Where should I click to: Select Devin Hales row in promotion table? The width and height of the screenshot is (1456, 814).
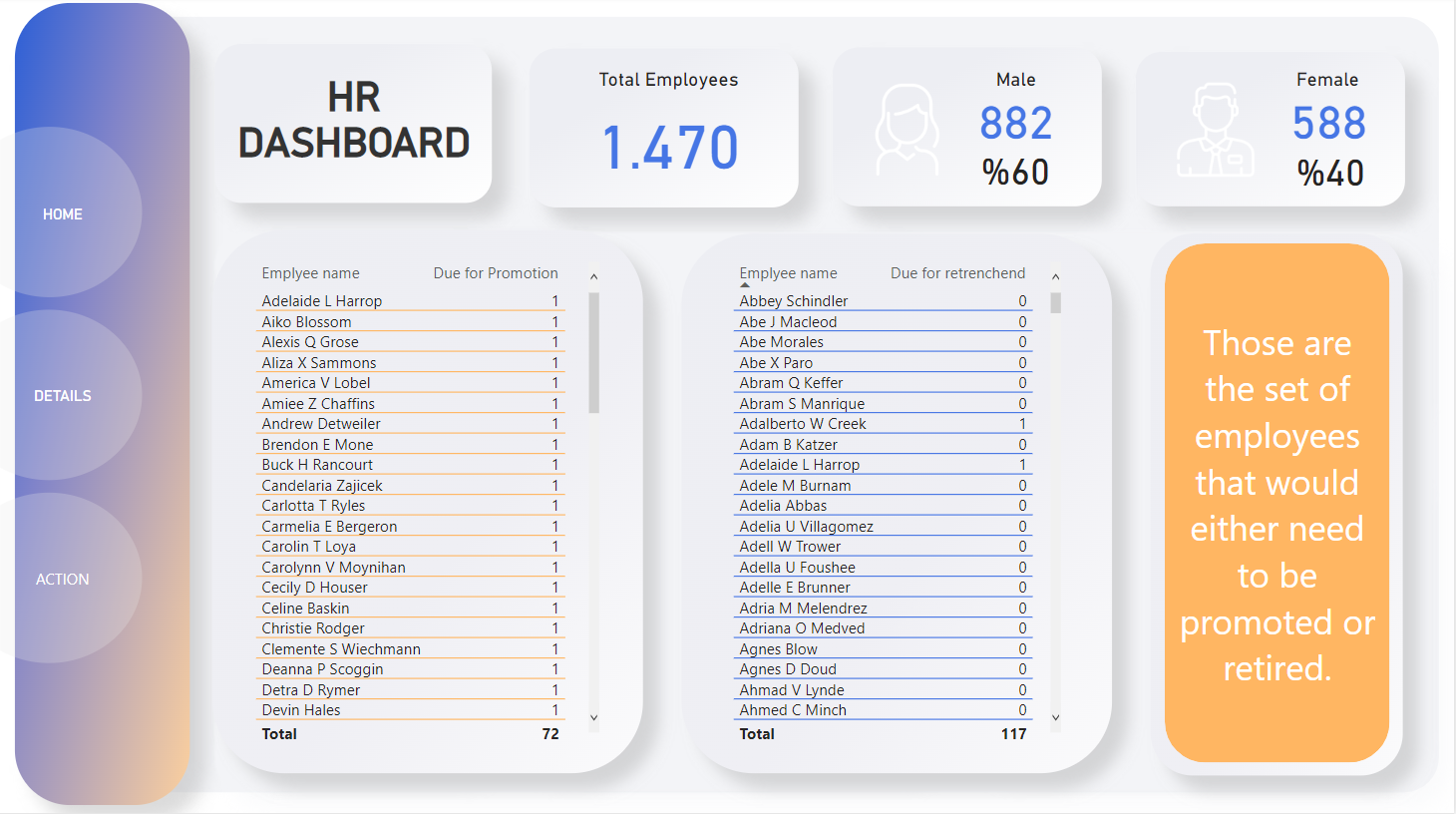pos(301,710)
